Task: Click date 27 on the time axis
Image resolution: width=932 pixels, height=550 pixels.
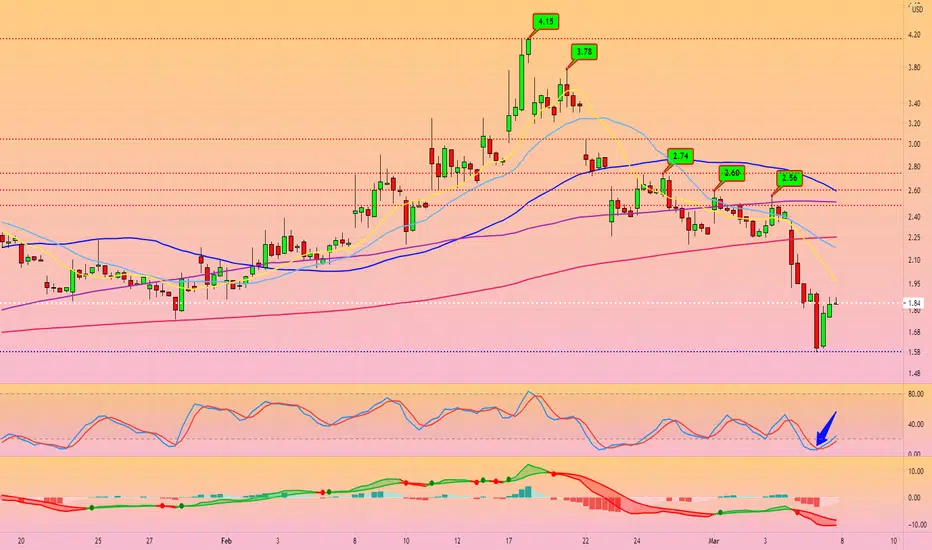Action: pos(149,542)
